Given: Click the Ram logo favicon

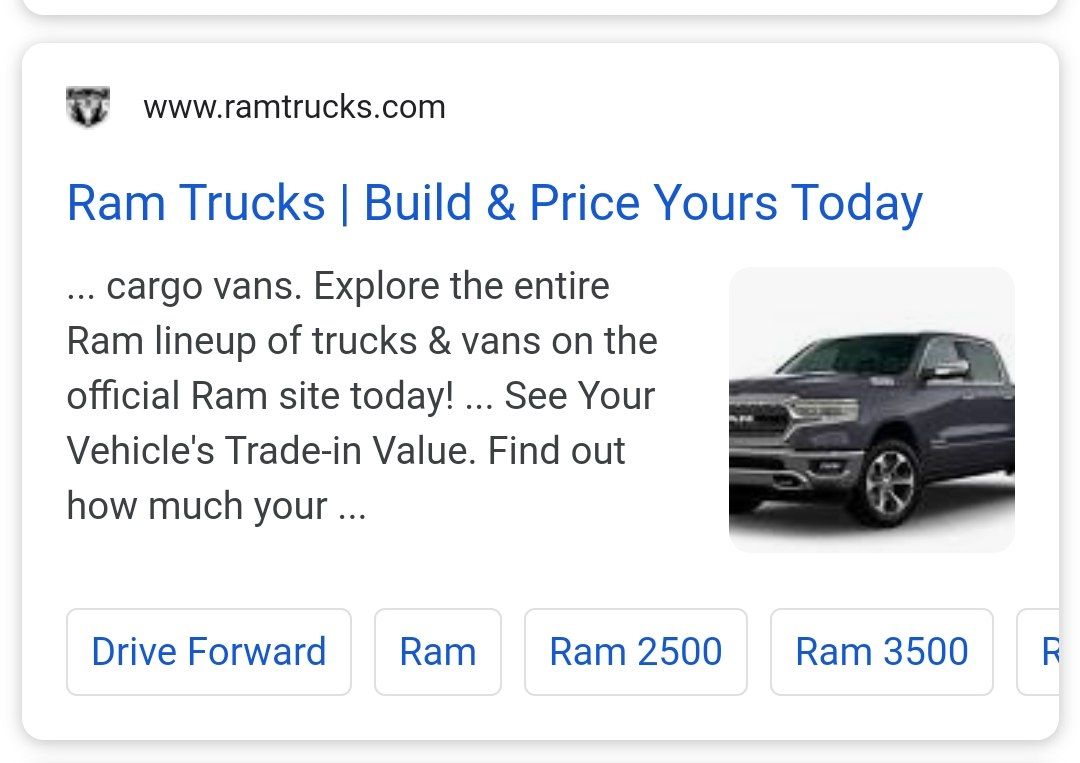Looking at the screenshot, I should [x=87, y=106].
